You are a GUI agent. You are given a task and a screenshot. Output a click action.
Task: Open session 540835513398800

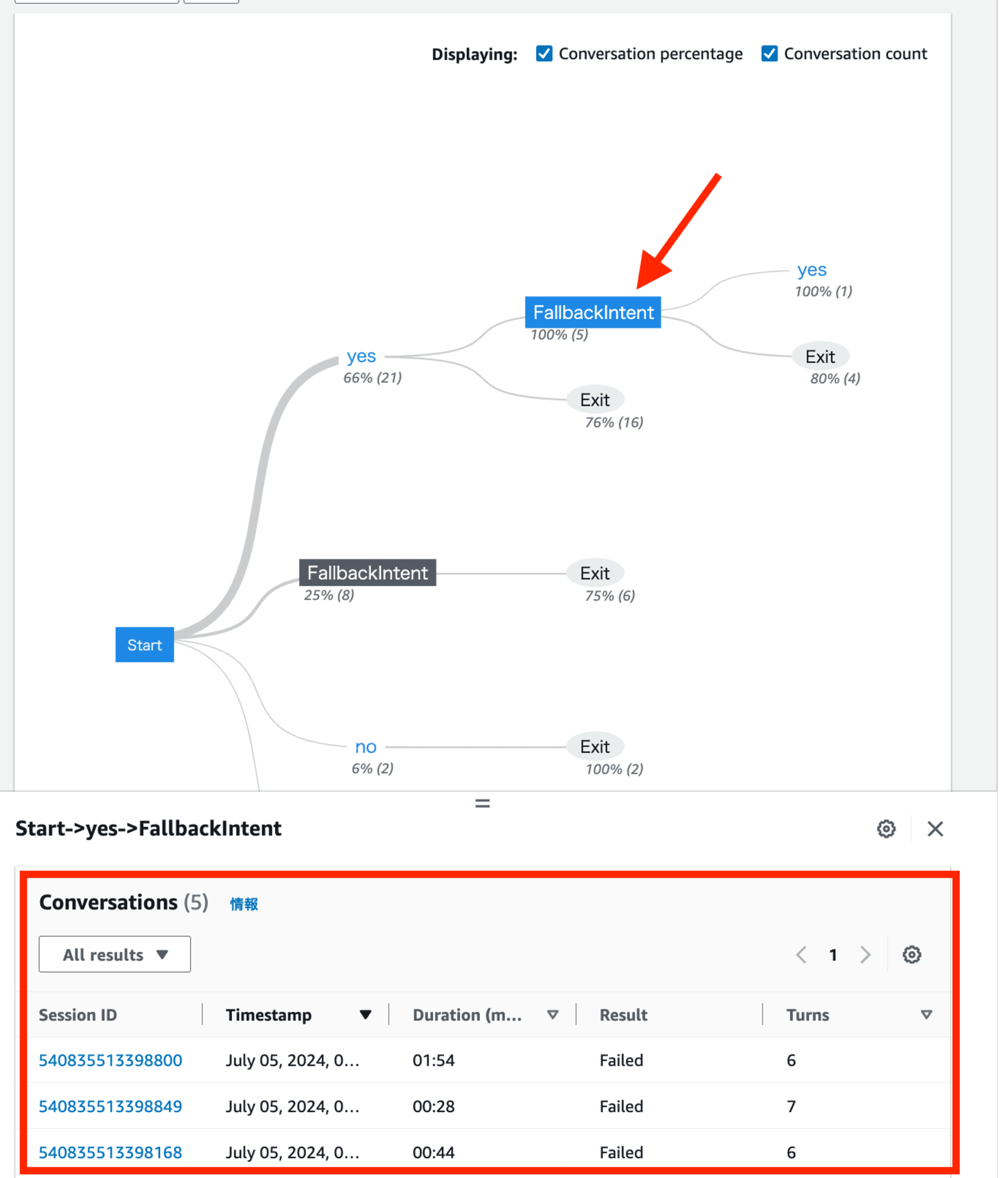tap(111, 1060)
